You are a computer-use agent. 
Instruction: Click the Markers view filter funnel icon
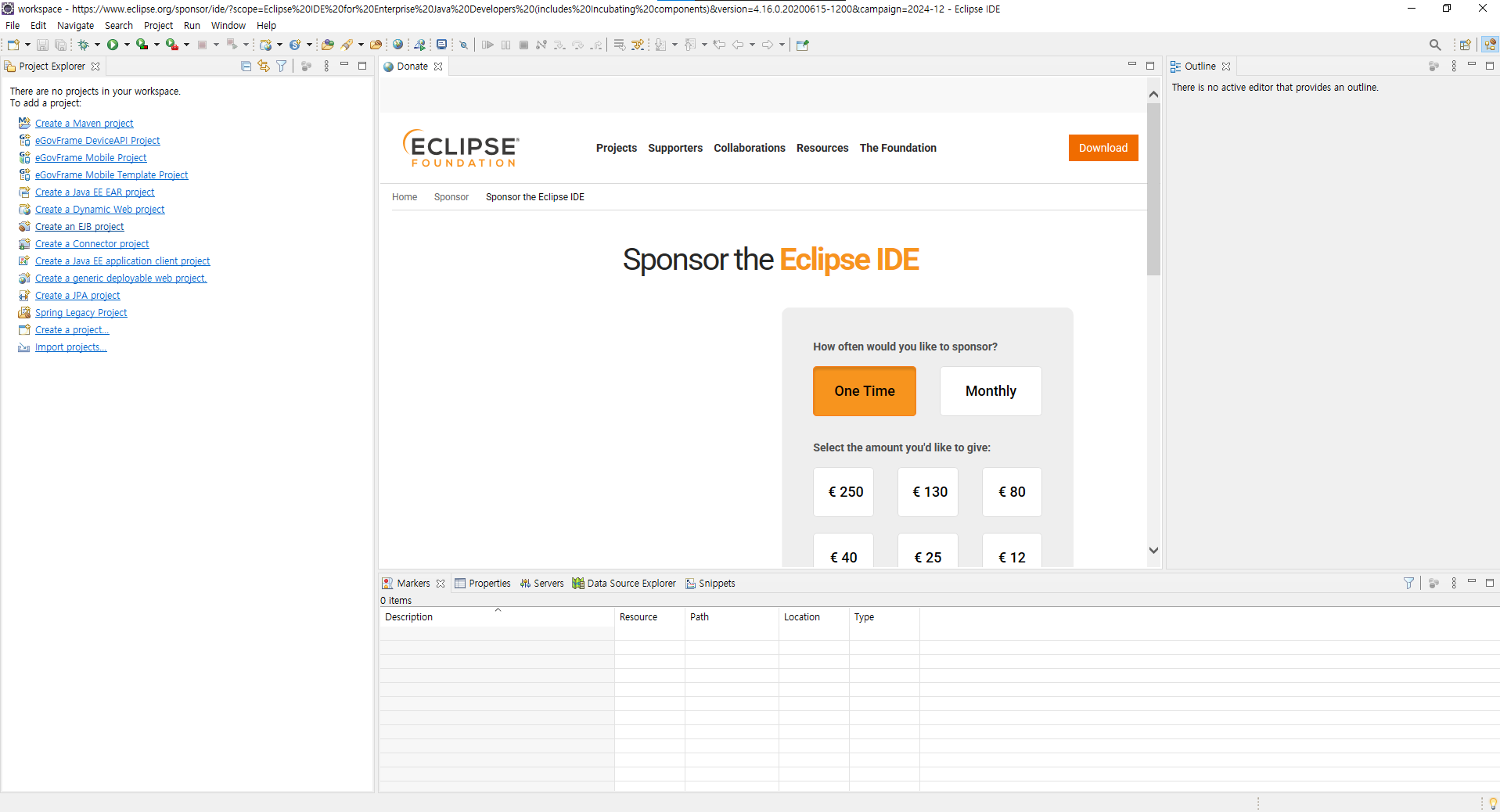click(x=1408, y=584)
